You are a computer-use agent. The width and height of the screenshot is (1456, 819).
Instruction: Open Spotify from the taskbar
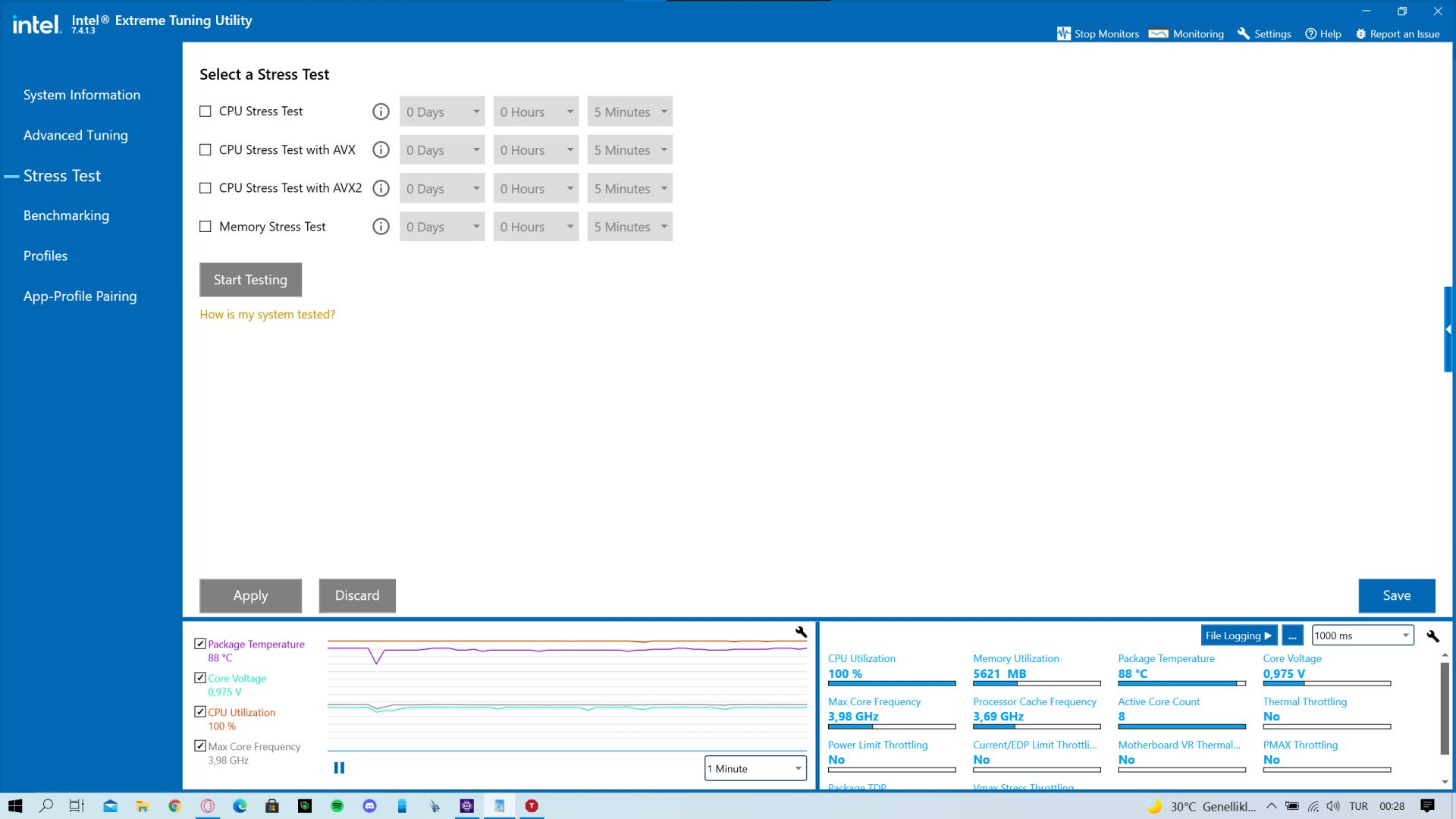pyautogui.click(x=337, y=806)
